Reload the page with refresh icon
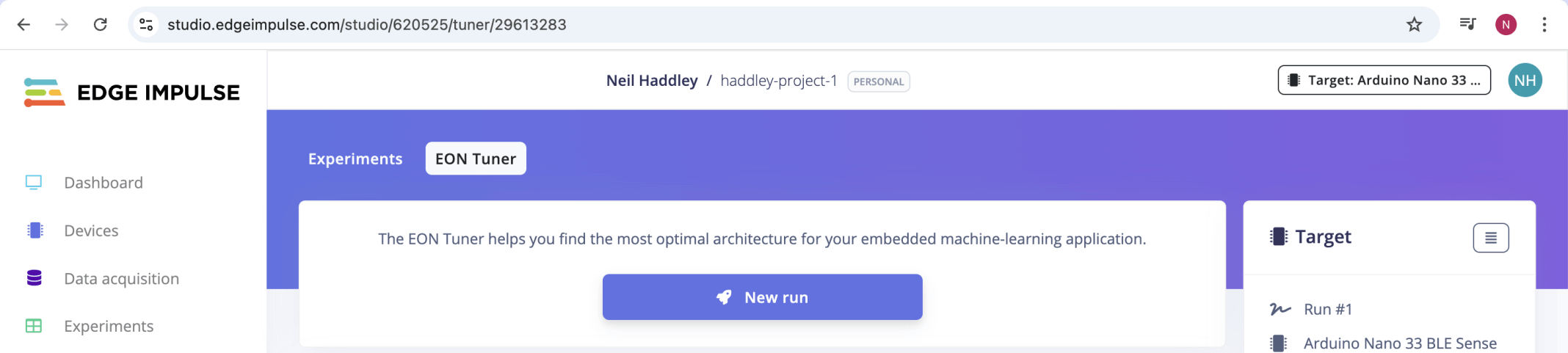Image resolution: width=1568 pixels, height=353 pixels. click(101, 25)
